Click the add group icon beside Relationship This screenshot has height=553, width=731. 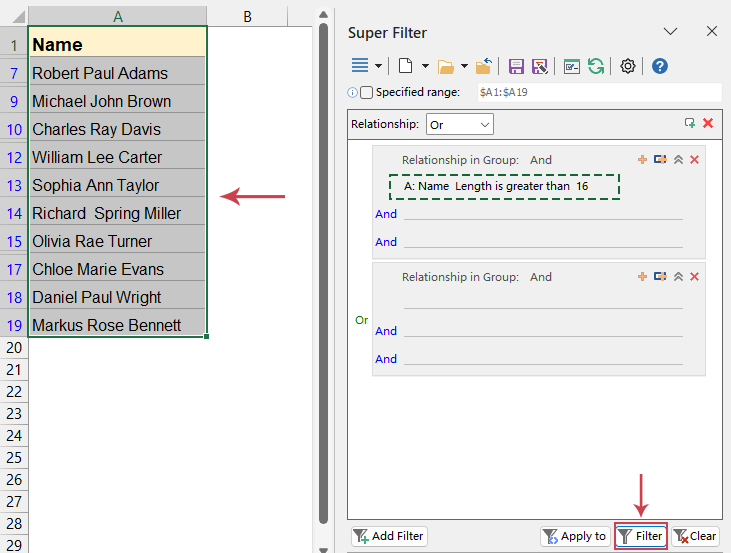point(690,124)
